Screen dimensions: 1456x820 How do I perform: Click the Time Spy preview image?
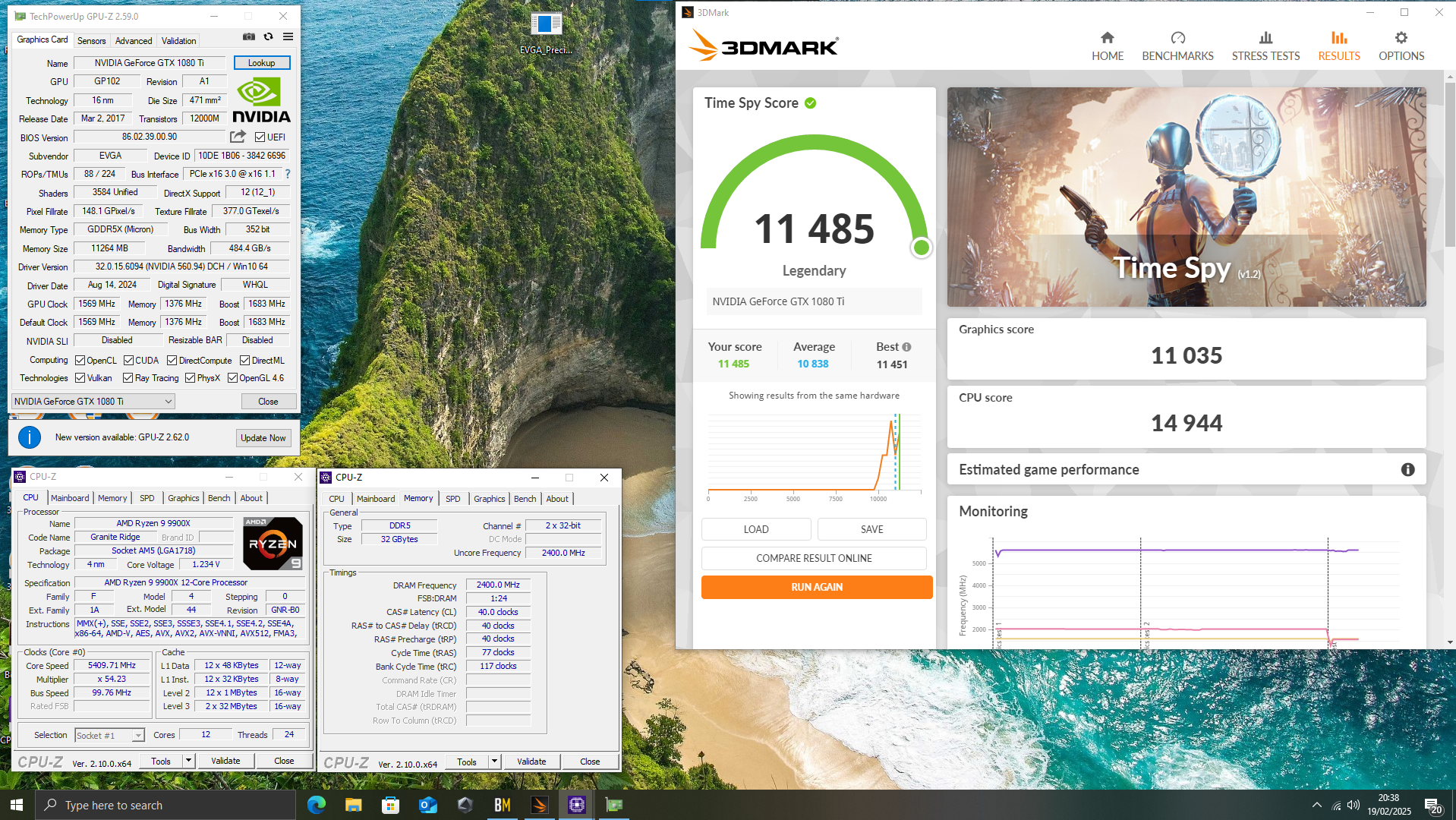tap(1187, 197)
